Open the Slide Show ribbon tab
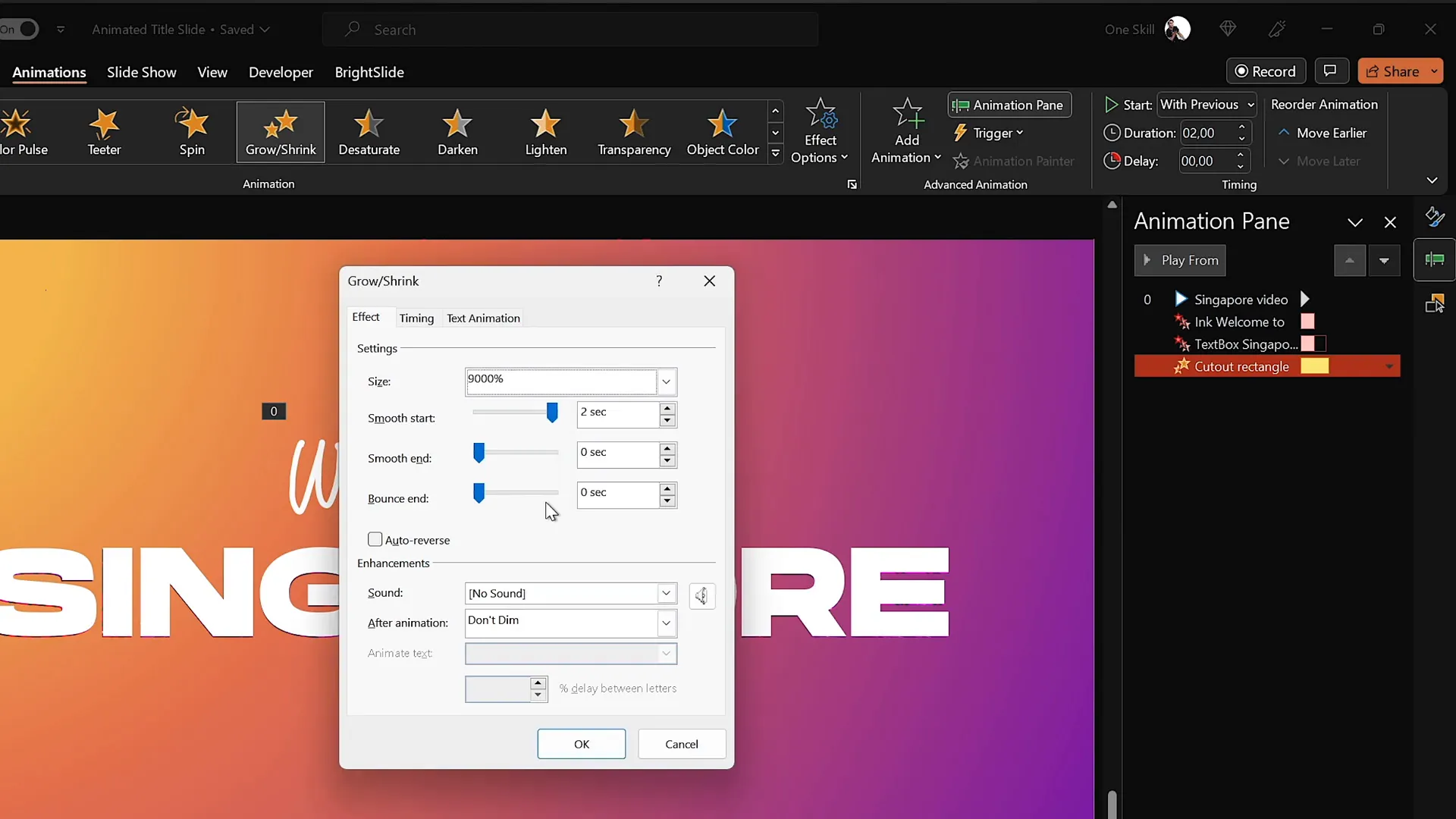1456x819 pixels. point(141,72)
